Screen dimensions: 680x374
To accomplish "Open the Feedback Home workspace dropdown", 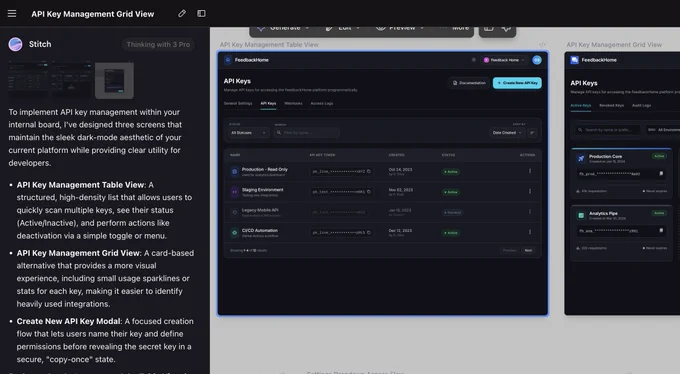I will [503, 60].
